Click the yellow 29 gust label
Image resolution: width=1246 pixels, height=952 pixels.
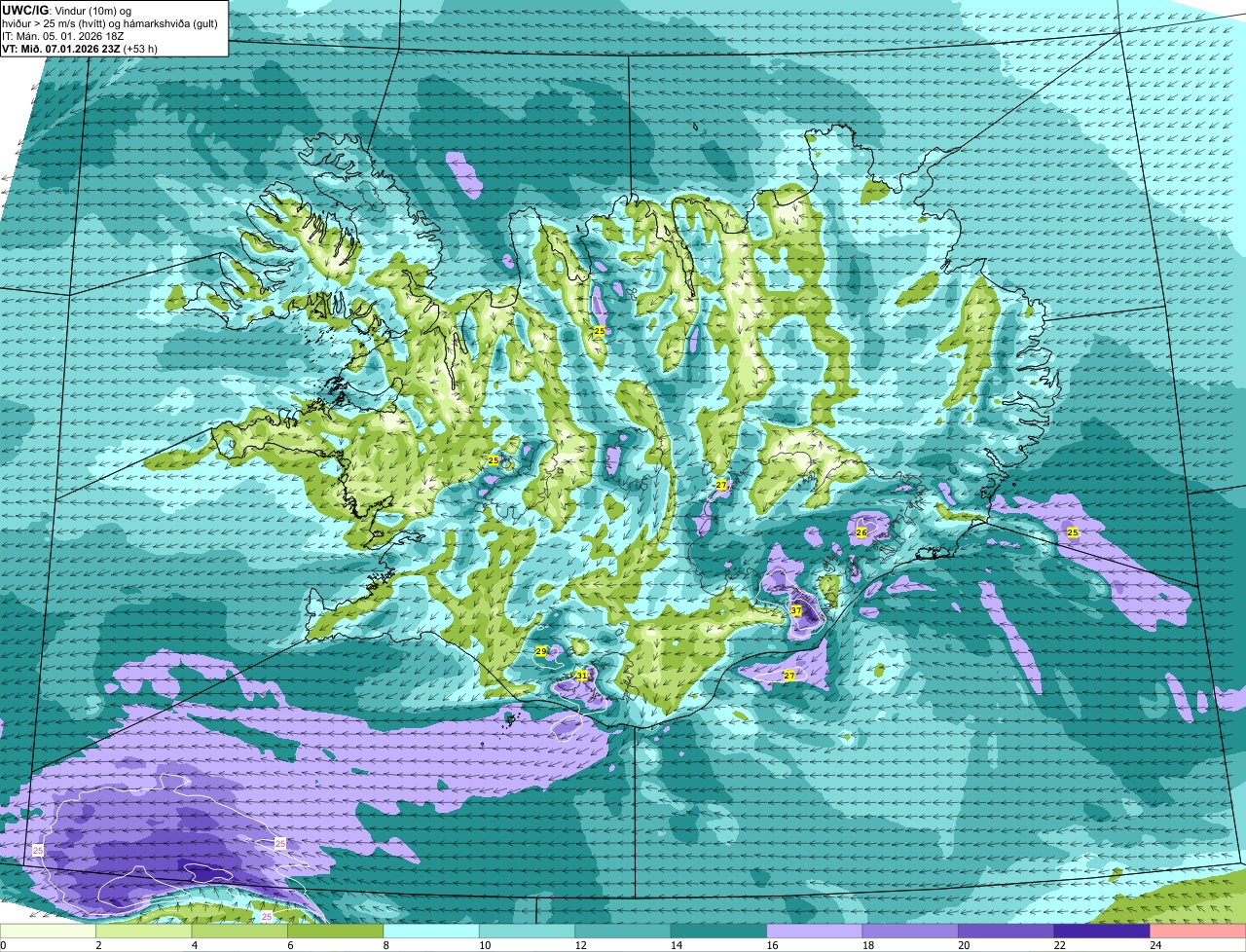[x=541, y=651]
